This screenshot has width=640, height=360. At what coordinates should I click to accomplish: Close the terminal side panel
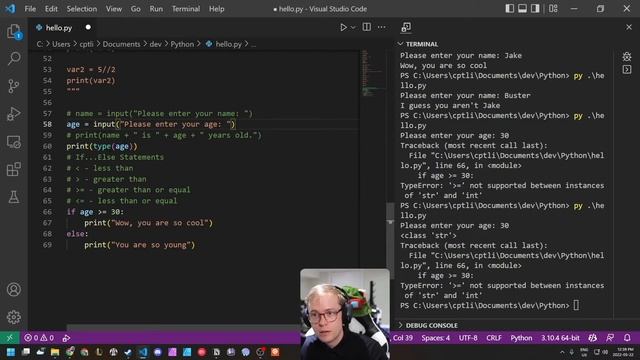629,27
